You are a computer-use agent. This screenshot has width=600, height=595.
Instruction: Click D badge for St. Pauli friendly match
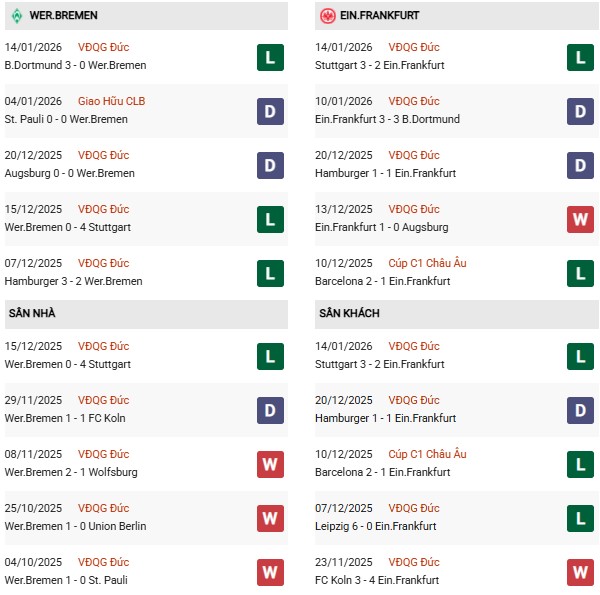point(270,111)
